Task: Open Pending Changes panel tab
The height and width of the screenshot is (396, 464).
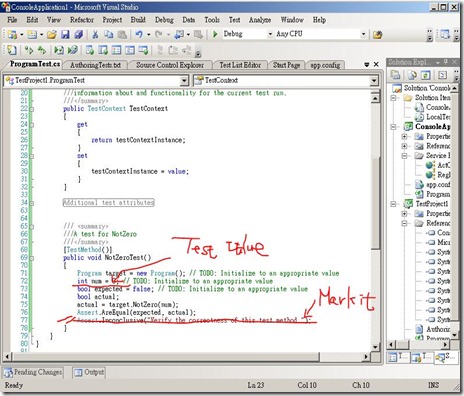Action: tap(33, 372)
